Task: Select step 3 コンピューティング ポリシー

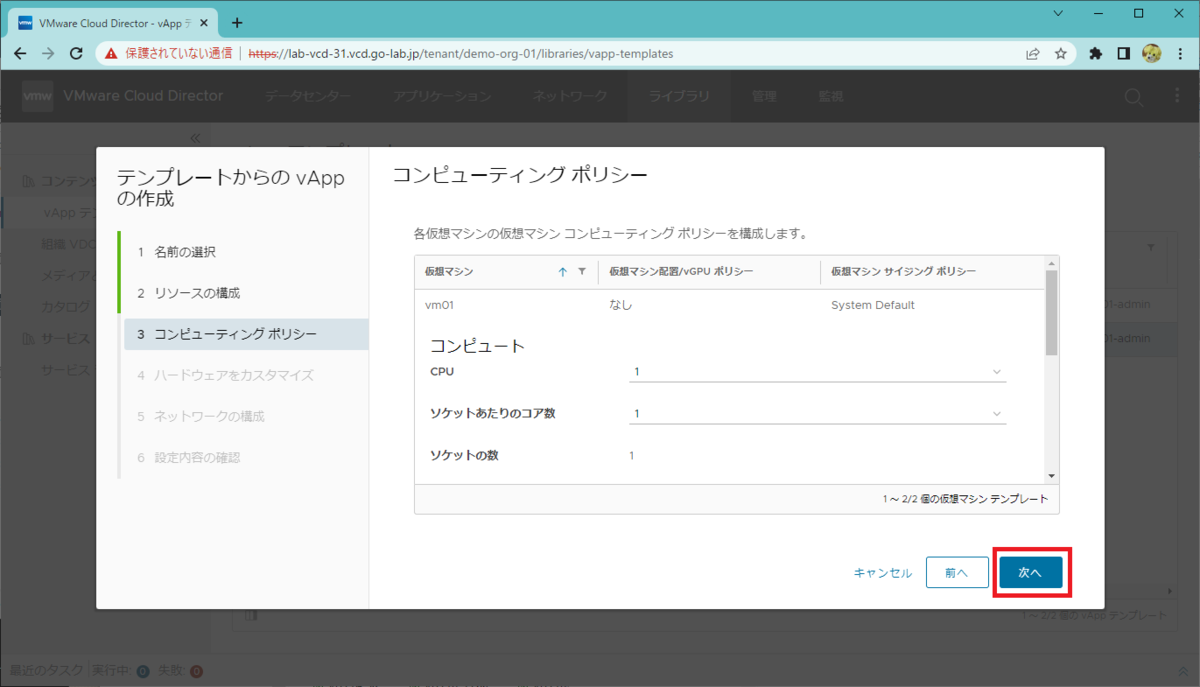Action: pos(246,334)
